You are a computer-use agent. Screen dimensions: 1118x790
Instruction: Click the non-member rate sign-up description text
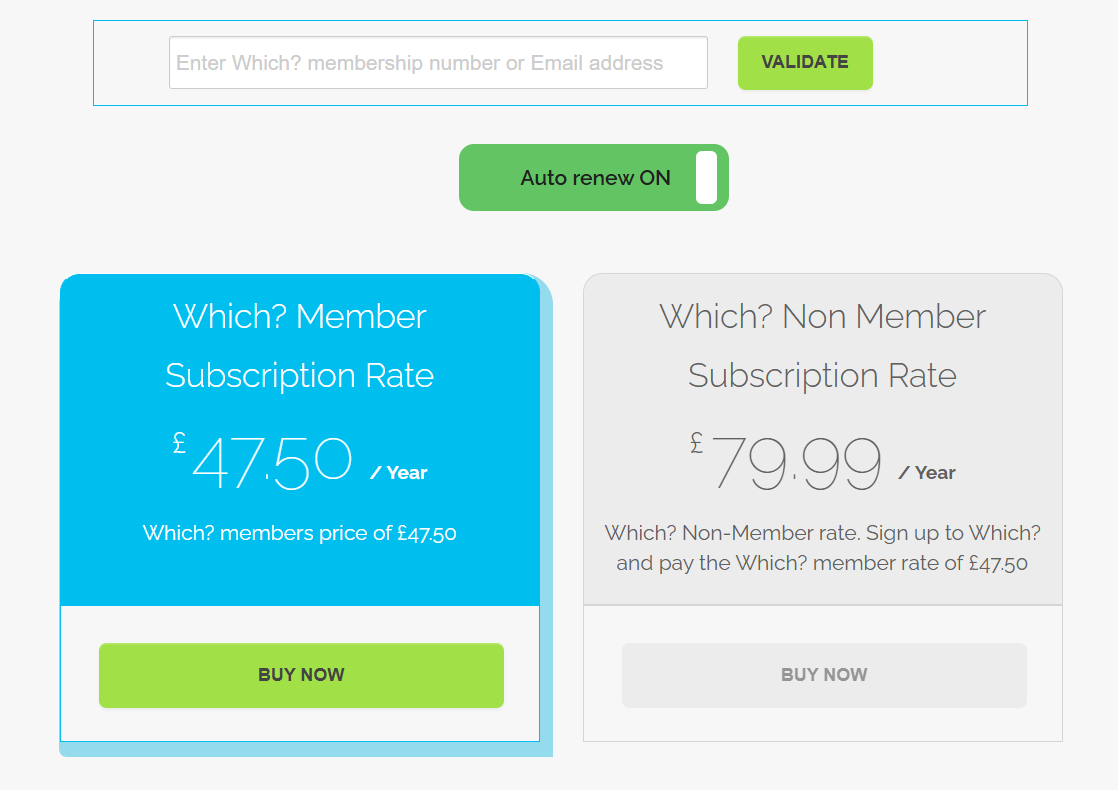point(822,548)
